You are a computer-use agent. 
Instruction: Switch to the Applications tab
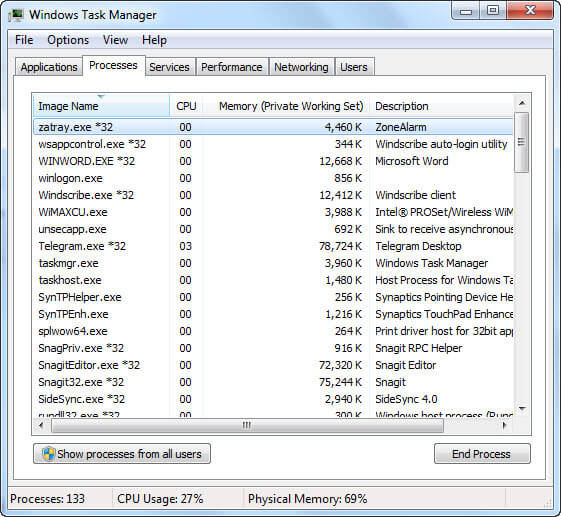49,67
